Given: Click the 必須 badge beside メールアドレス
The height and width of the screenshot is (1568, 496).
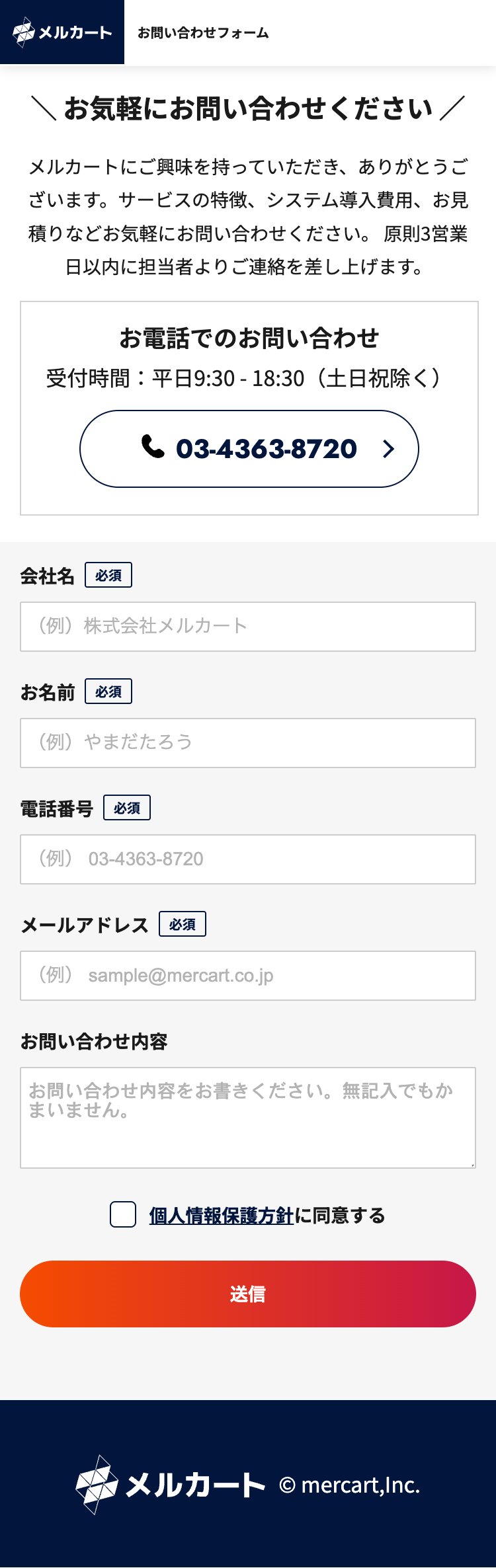Looking at the screenshot, I should click(183, 923).
